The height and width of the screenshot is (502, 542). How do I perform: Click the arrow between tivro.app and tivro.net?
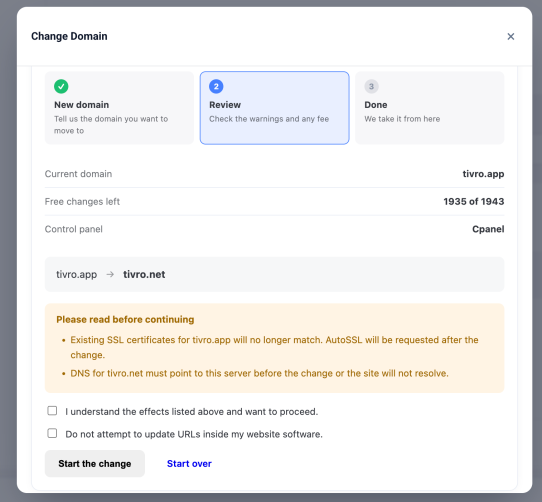click(x=110, y=275)
